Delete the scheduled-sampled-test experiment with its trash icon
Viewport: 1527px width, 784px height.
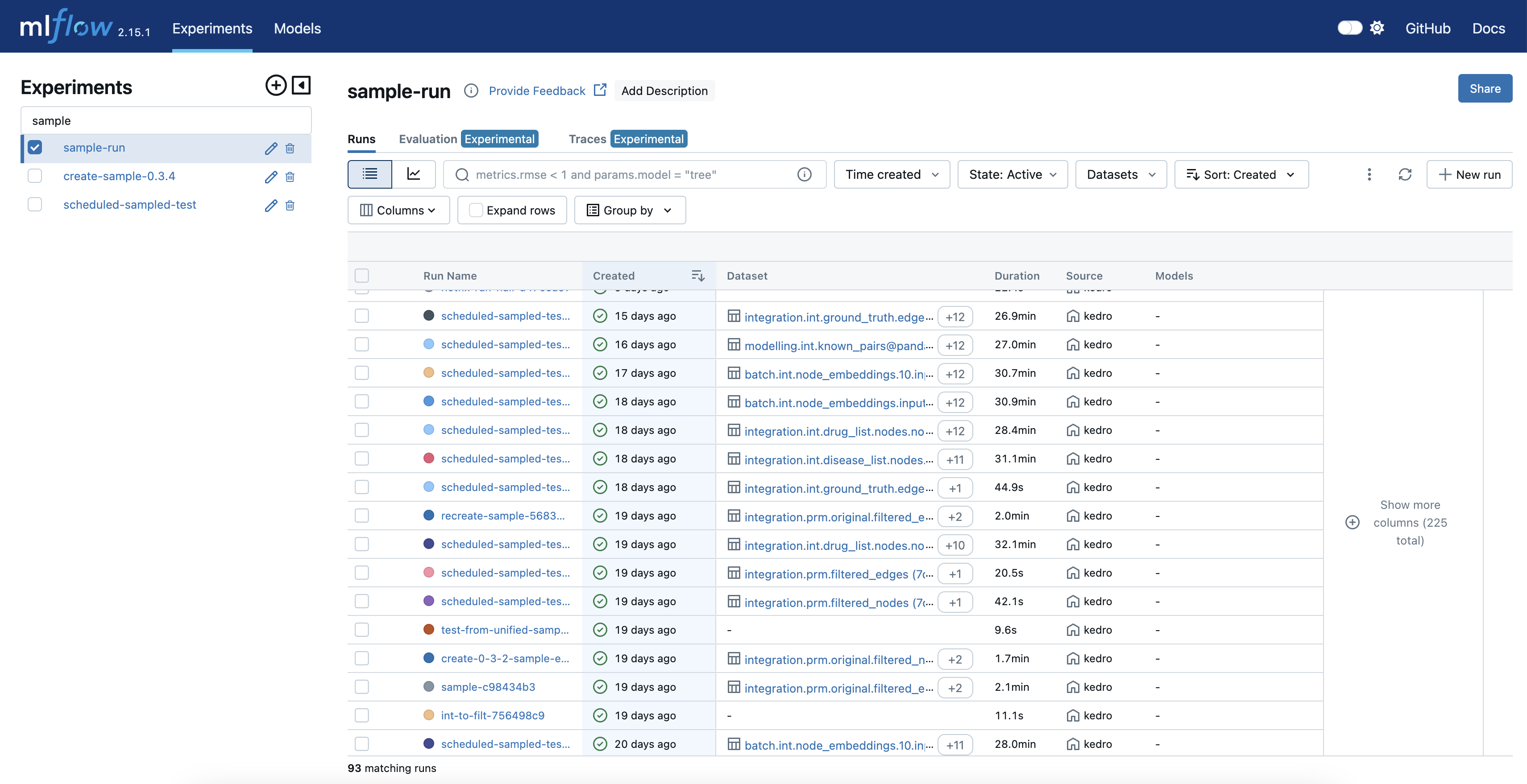pyautogui.click(x=290, y=205)
